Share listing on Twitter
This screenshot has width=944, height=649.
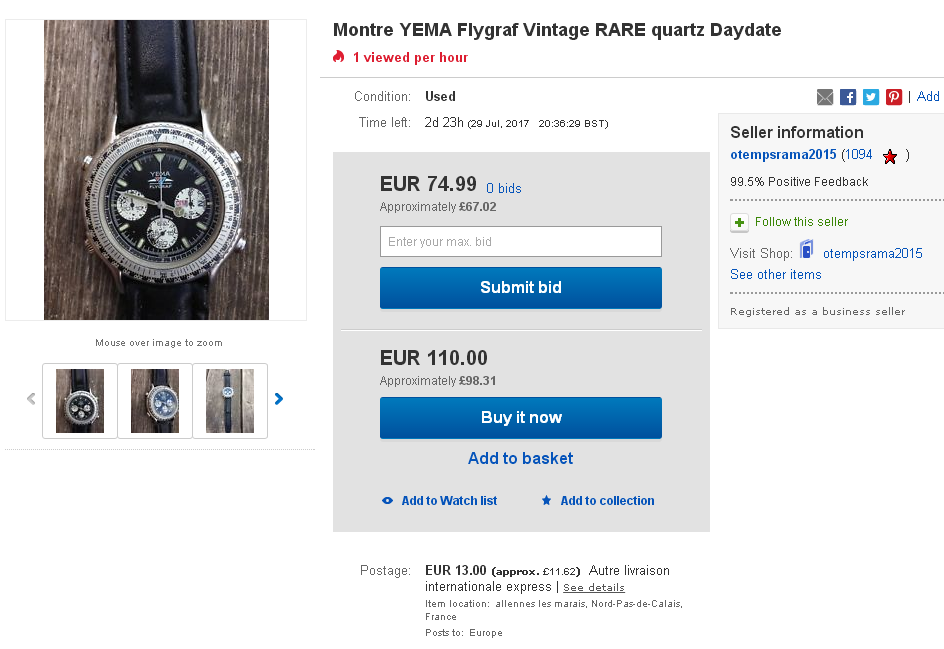(x=871, y=97)
